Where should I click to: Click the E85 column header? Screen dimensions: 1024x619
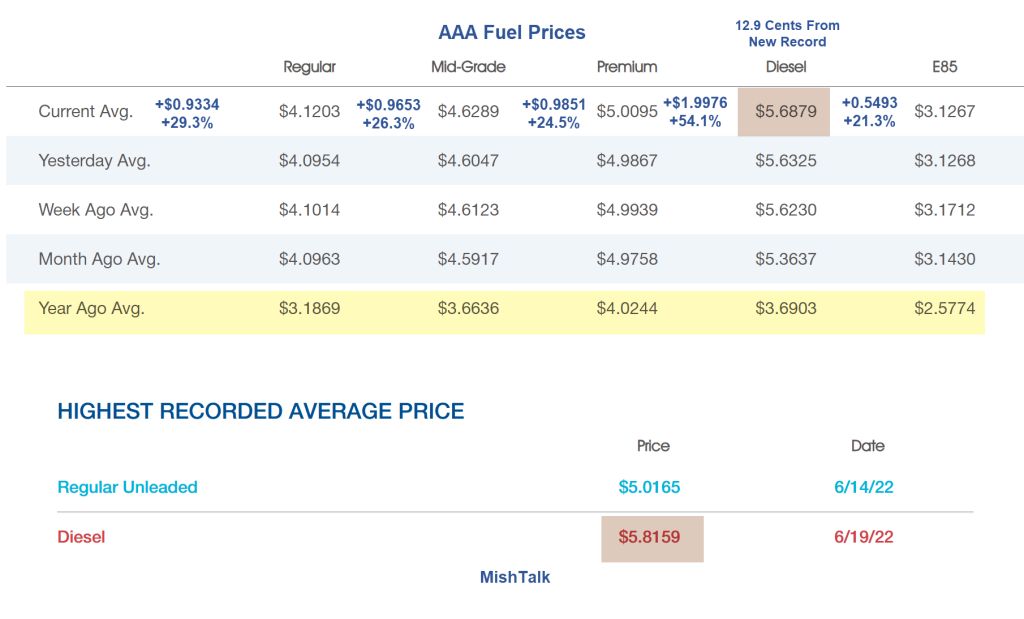(944, 67)
